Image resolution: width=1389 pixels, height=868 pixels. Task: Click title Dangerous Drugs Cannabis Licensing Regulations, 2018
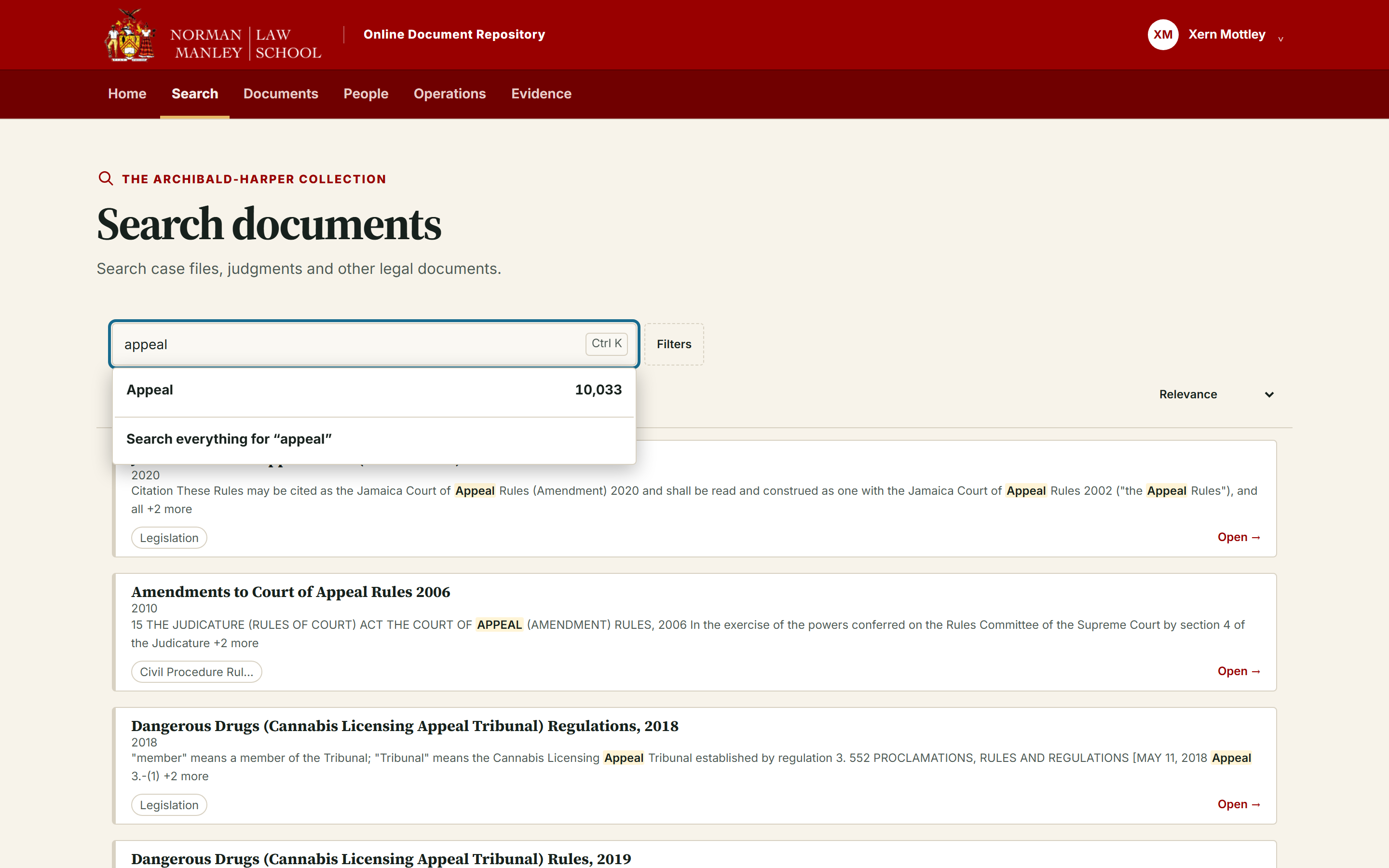[405, 726]
